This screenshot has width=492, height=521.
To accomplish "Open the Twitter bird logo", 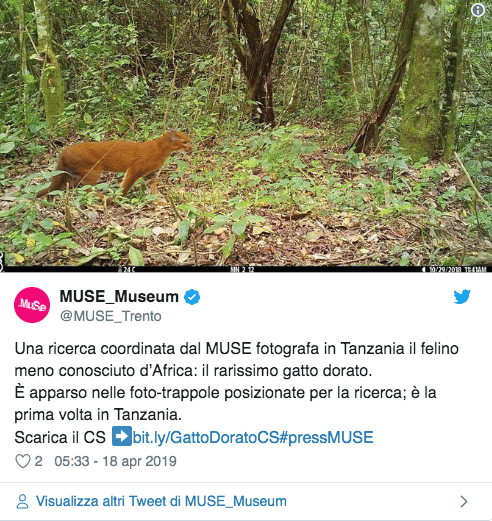I will click(x=462, y=297).
